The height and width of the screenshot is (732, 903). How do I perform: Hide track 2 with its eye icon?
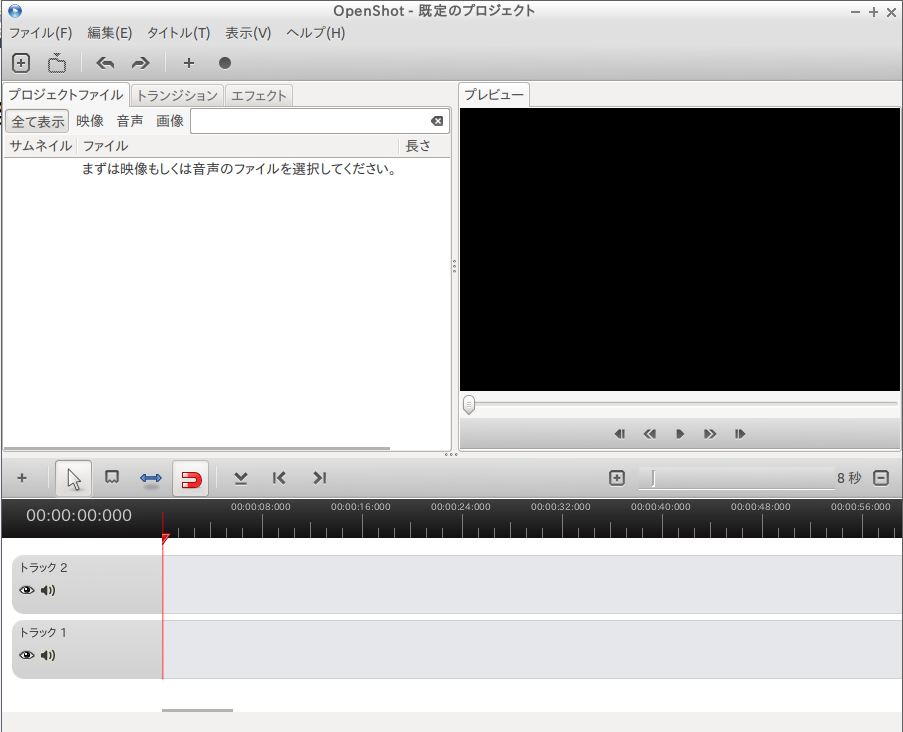click(26, 590)
